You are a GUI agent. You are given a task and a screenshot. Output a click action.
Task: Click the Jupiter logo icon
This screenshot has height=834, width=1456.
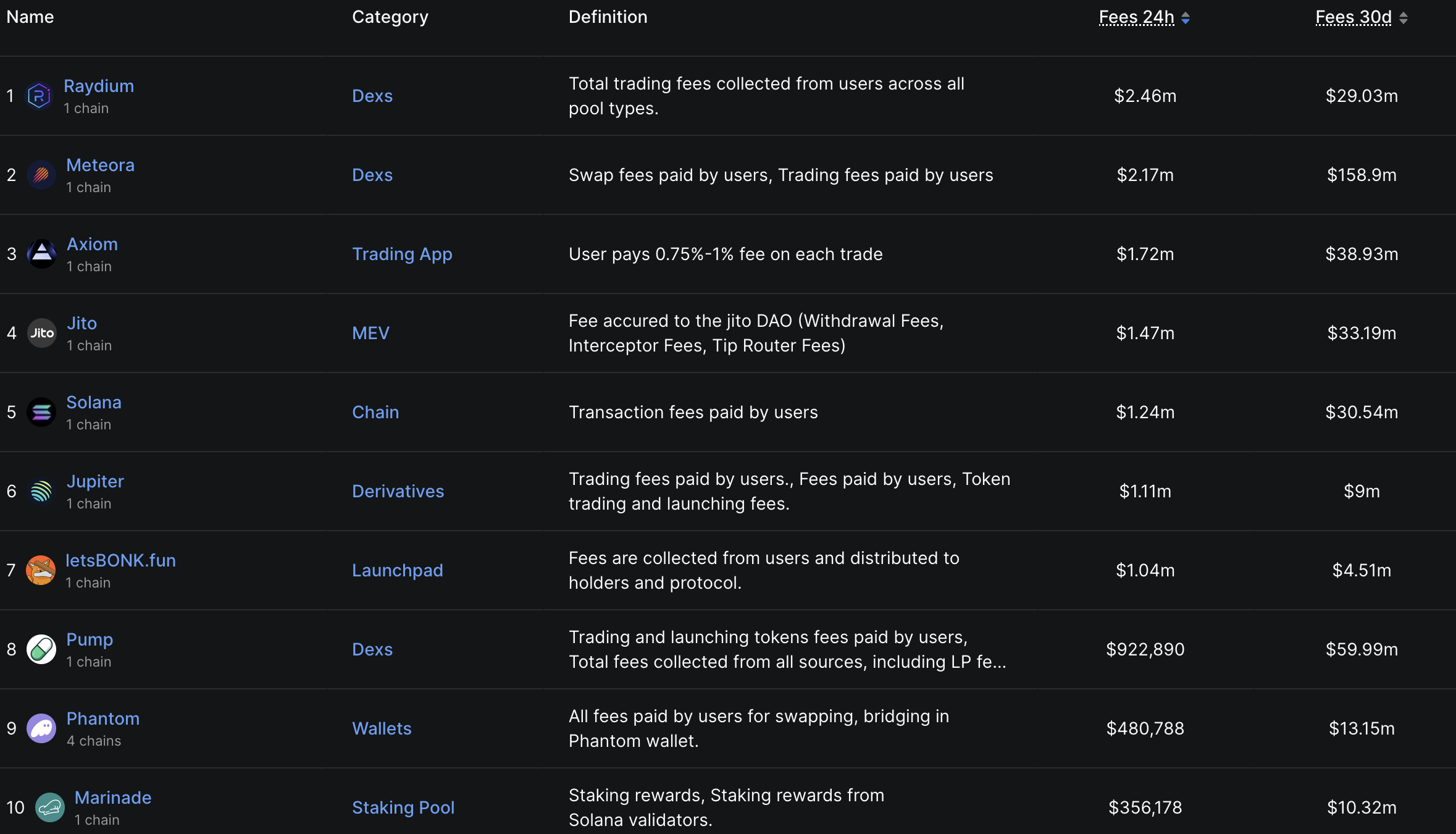coord(41,491)
